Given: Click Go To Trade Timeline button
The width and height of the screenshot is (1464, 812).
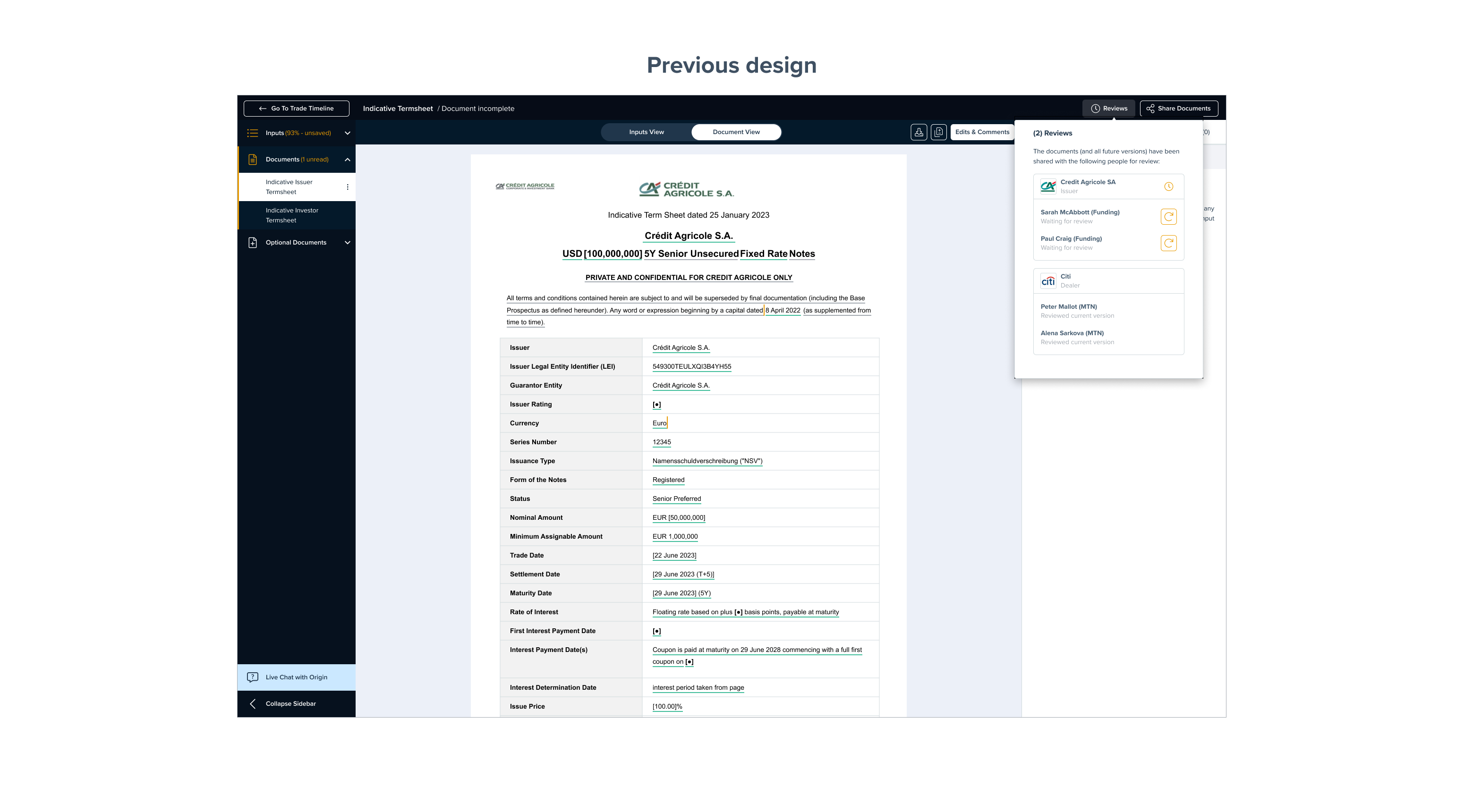Looking at the screenshot, I should (x=296, y=108).
